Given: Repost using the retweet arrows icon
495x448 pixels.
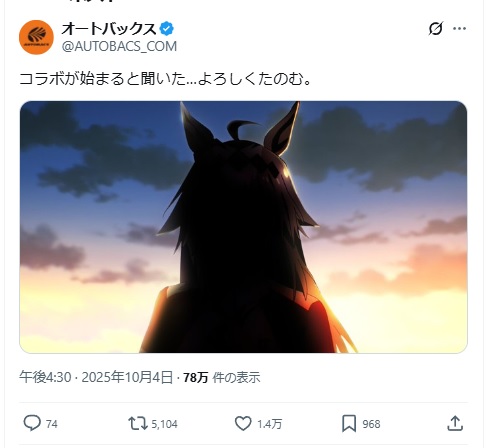Looking at the screenshot, I should pos(138,423).
